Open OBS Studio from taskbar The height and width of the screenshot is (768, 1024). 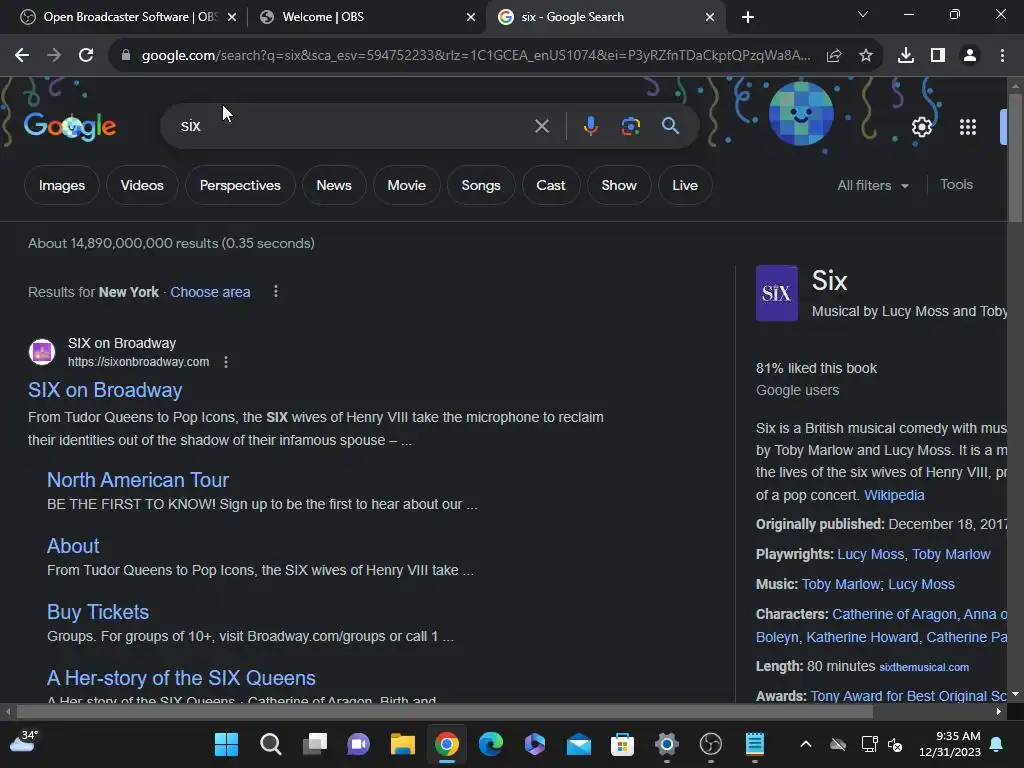pos(711,744)
